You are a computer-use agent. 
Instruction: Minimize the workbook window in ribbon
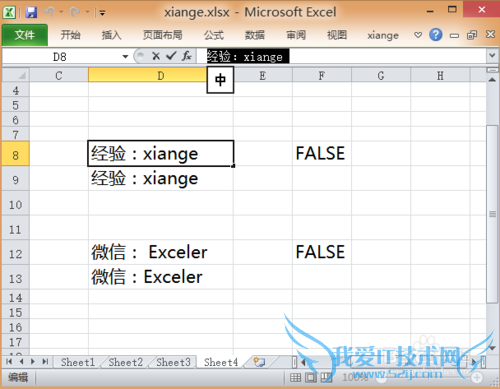(454, 35)
